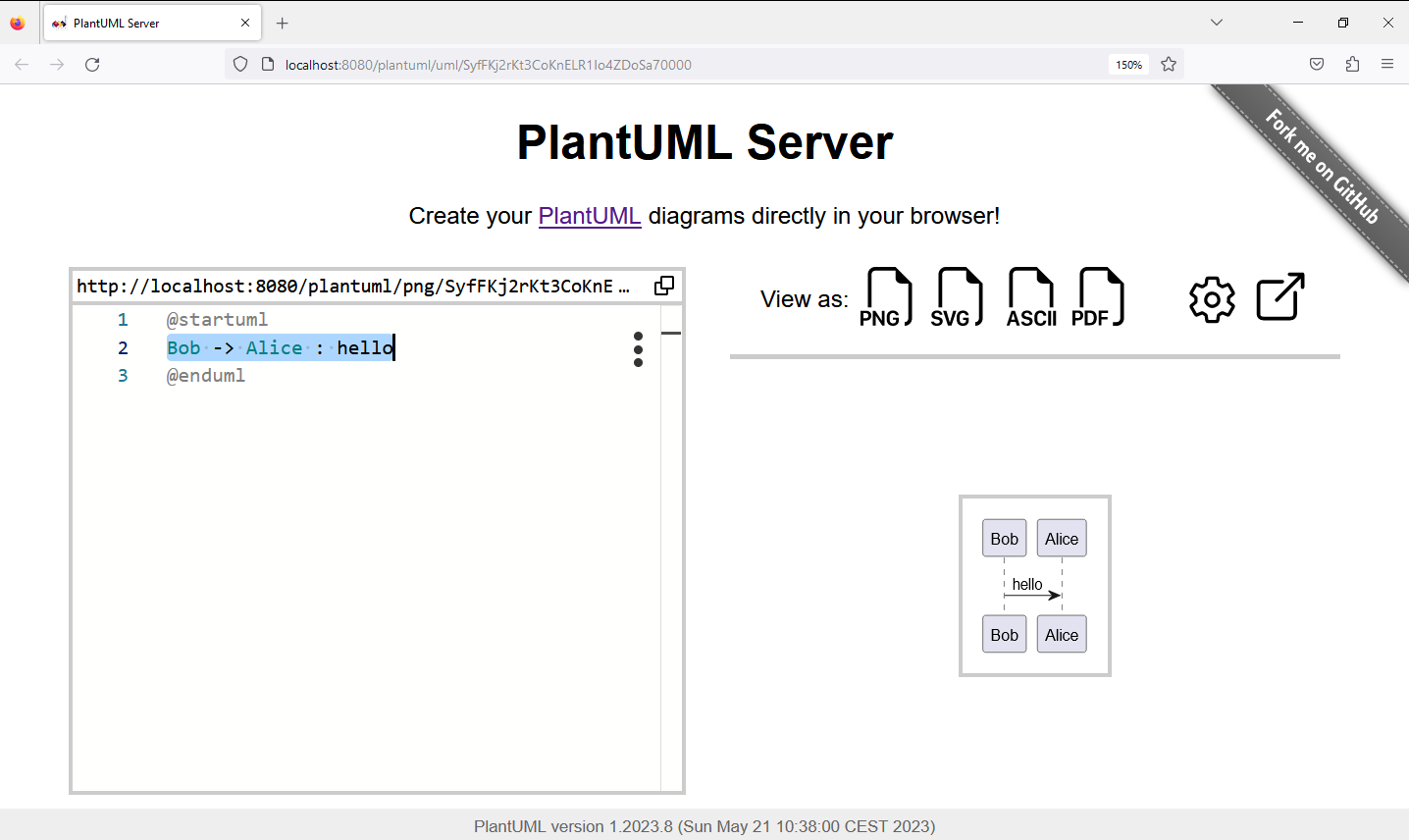Close the PlantUML Server tab
The height and width of the screenshot is (840, 1409).
click(245, 23)
